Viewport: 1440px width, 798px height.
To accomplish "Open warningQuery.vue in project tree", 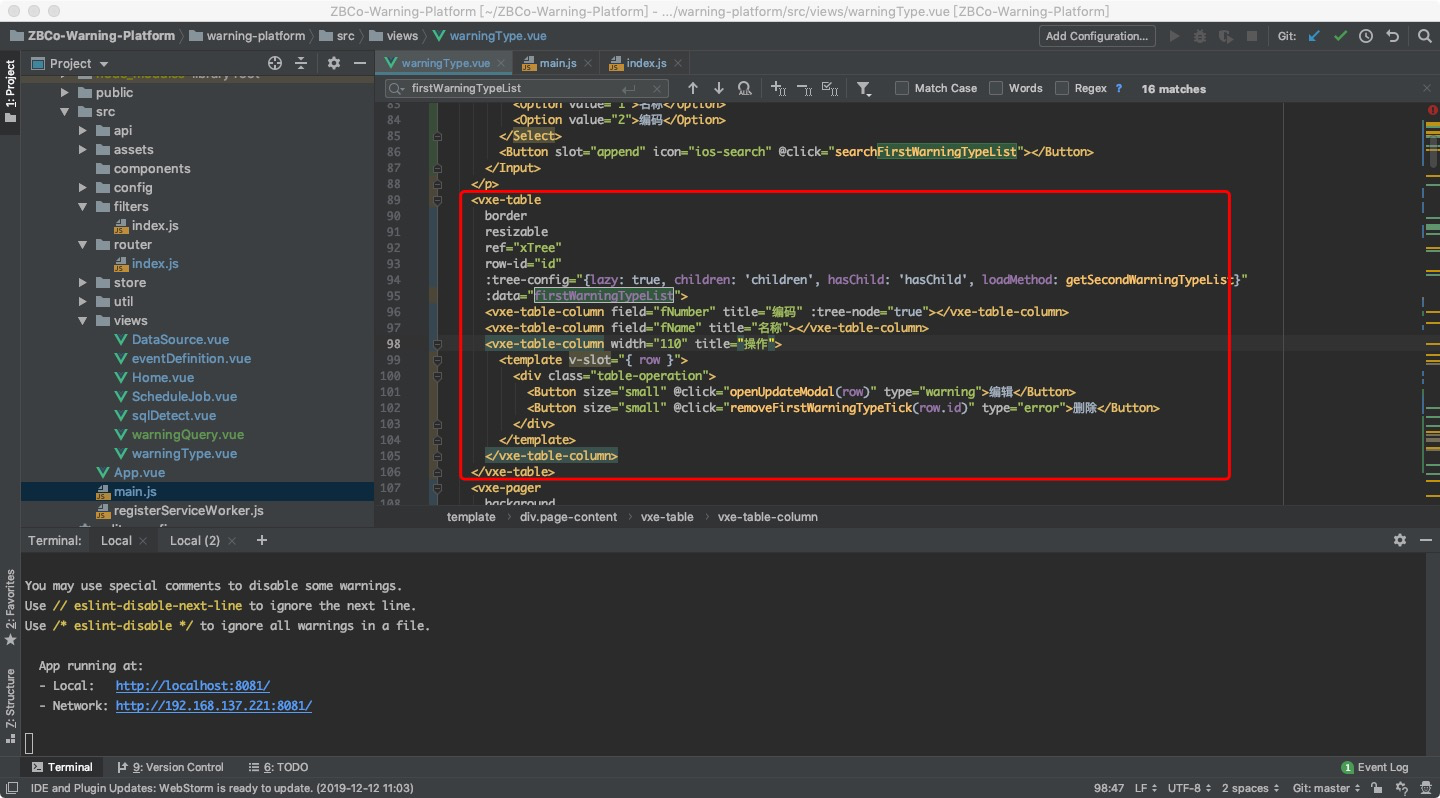I will (188, 434).
